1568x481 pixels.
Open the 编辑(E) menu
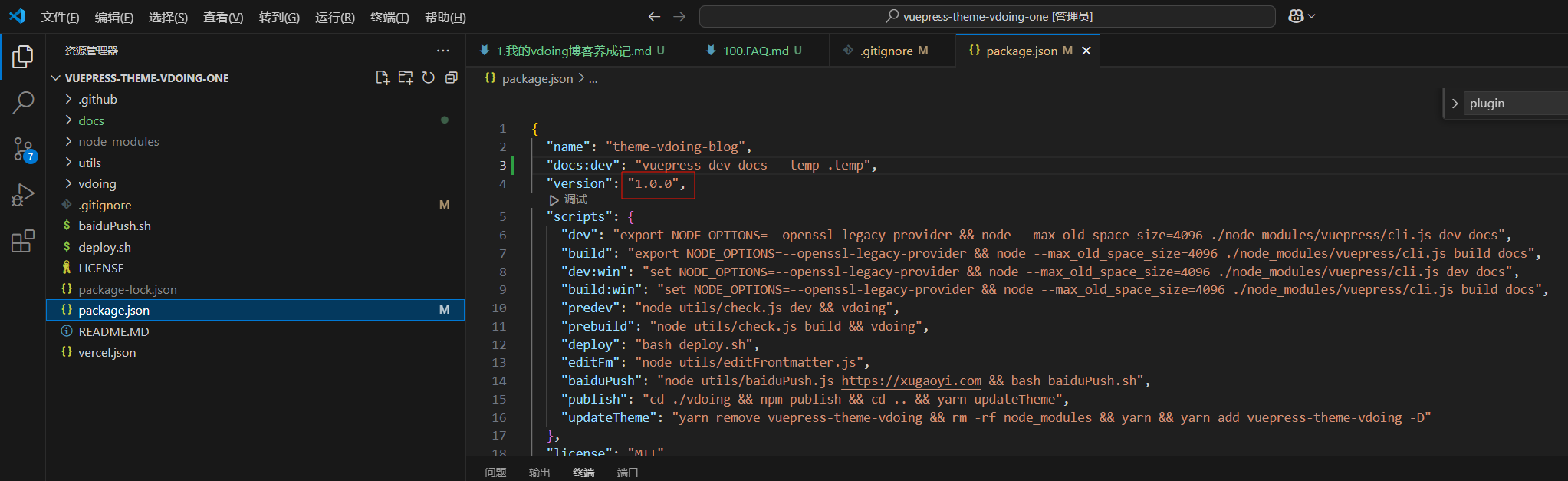coord(114,17)
